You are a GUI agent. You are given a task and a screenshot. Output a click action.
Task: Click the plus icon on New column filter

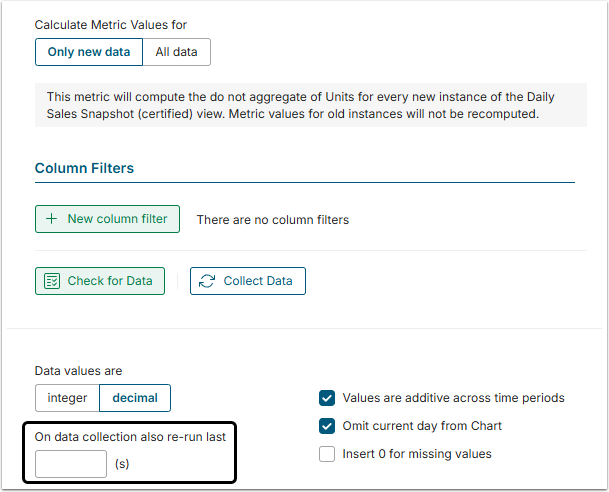[51, 219]
